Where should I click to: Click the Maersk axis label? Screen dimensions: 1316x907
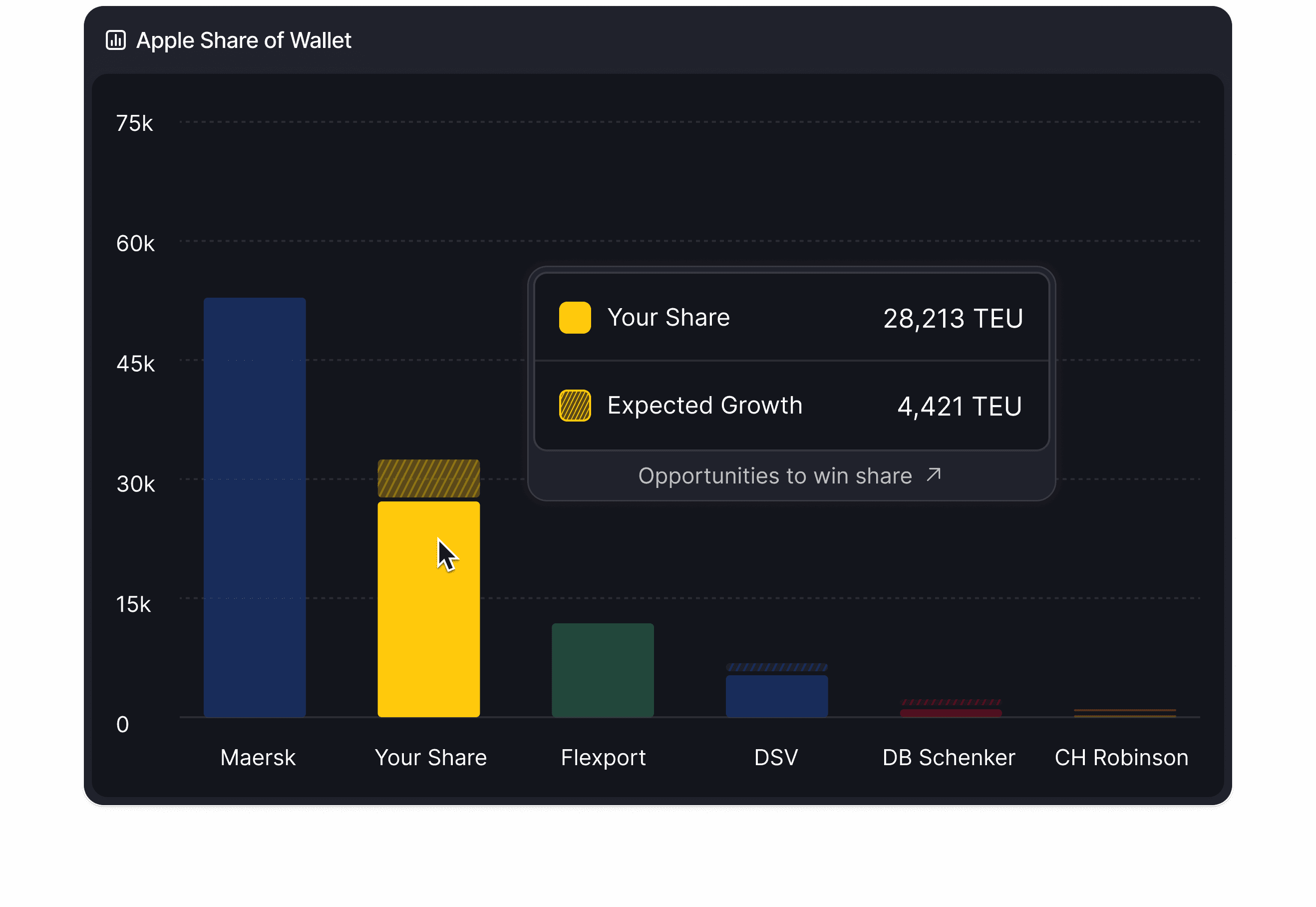coord(258,758)
